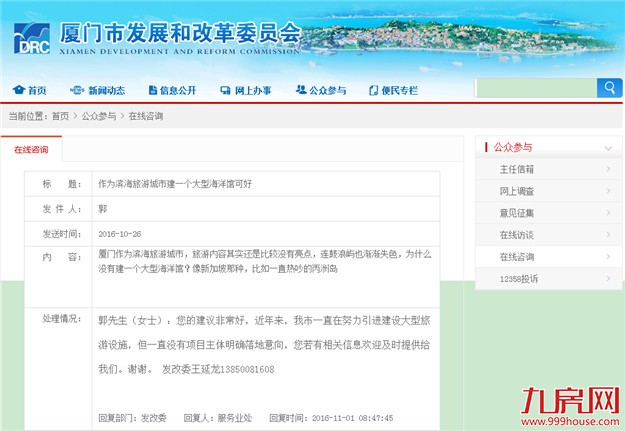This screenshot has height=431, width=625.
Task: Click the title text 作为滨海旅游城市建一个大型海洋馆可好
Action: click(x=175, y=184)
